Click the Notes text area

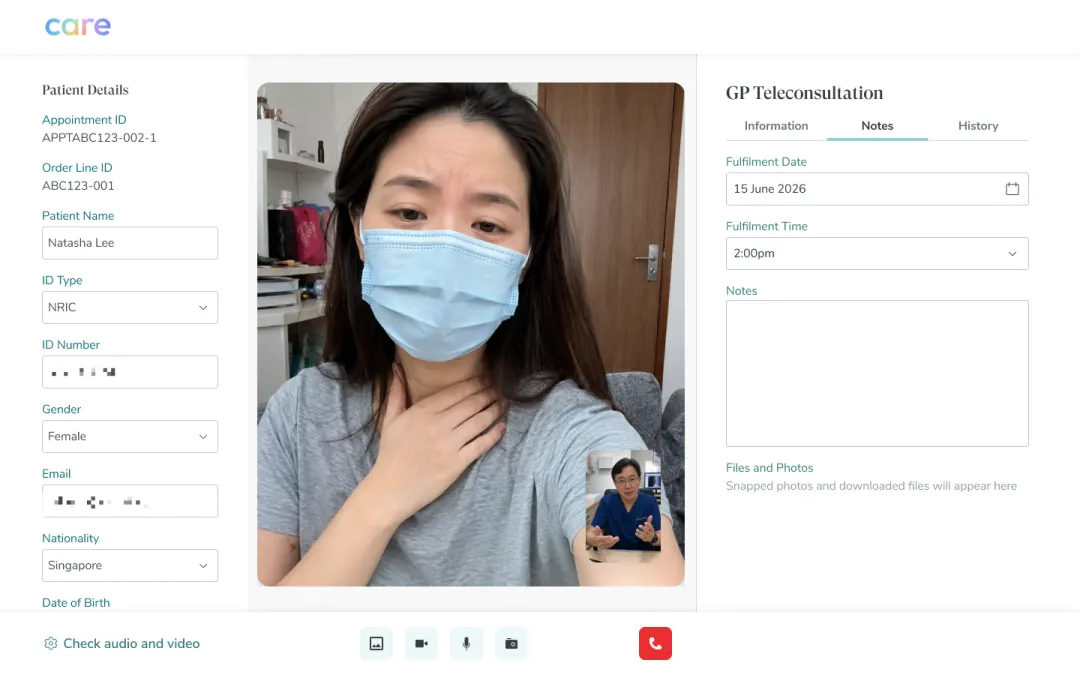(x=877, y=373)
